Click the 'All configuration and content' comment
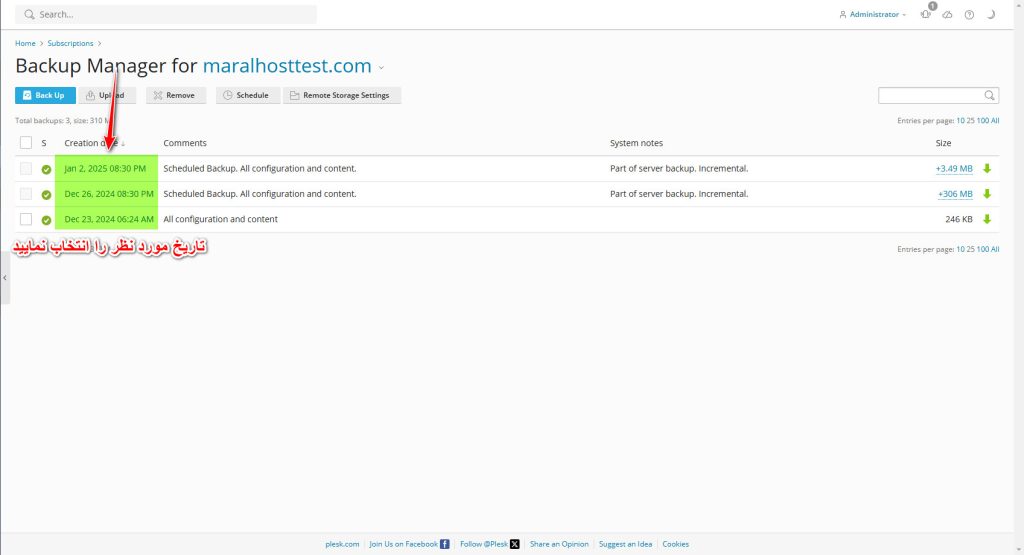 pyautogui.click(x=220, y=219)
